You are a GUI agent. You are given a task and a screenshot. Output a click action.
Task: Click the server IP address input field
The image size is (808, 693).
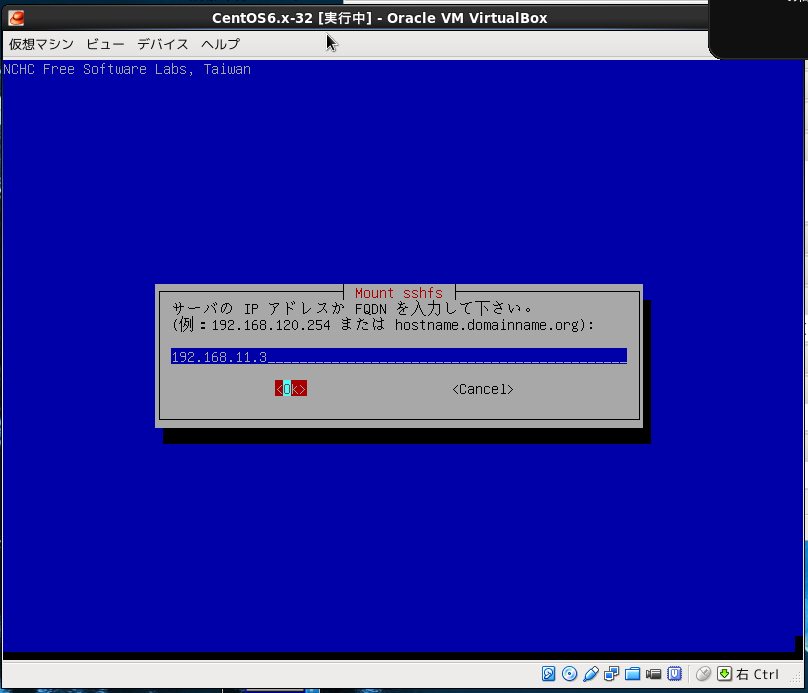[398, 357]
